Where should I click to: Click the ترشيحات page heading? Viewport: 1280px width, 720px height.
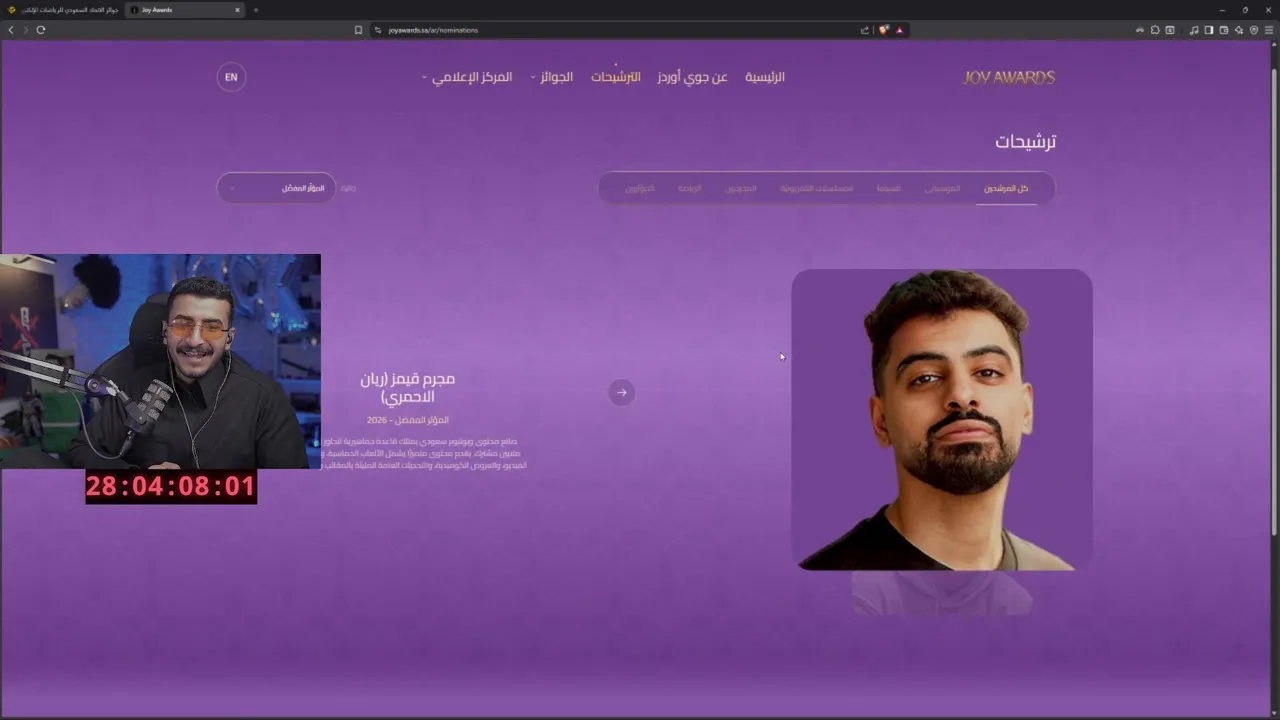click(1026, 142)
